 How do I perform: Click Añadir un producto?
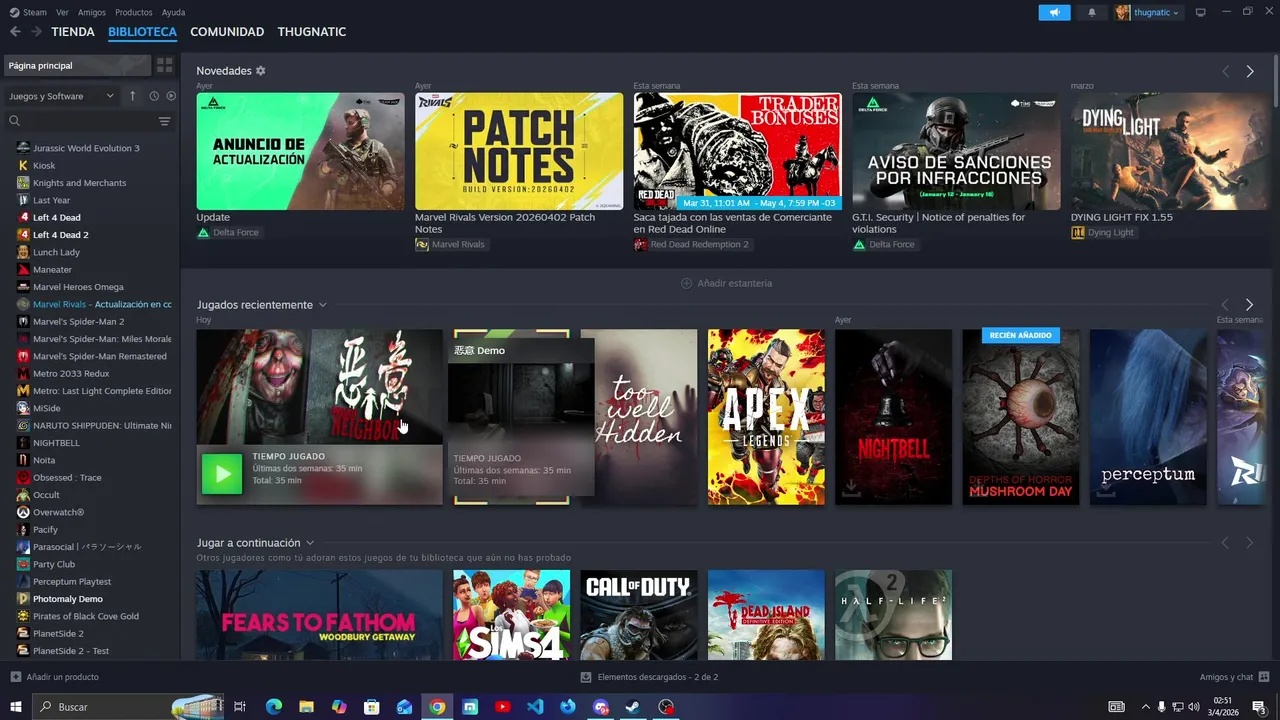click(55, 677)
